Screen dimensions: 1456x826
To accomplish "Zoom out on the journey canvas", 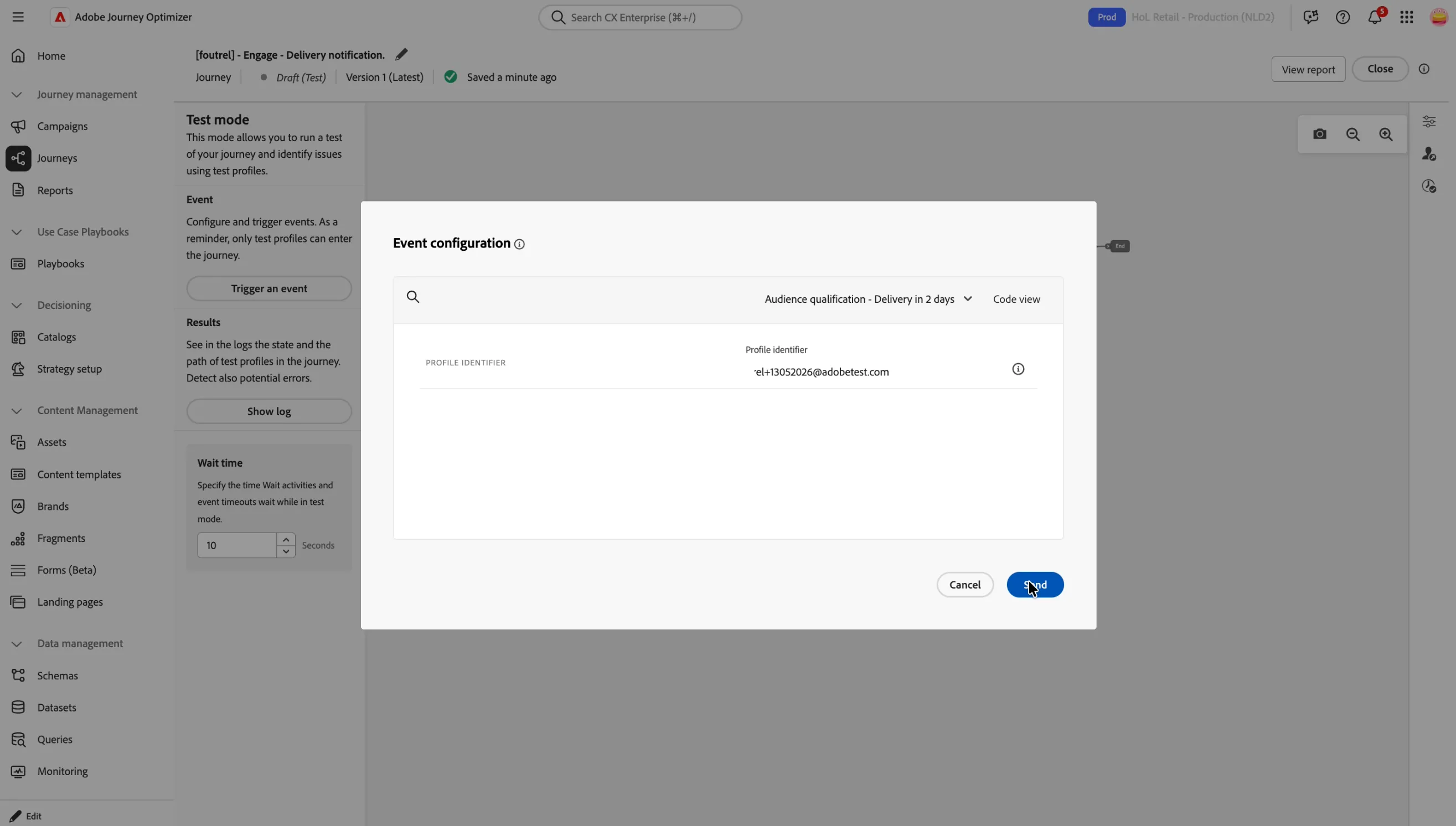I will point(1353,135).
